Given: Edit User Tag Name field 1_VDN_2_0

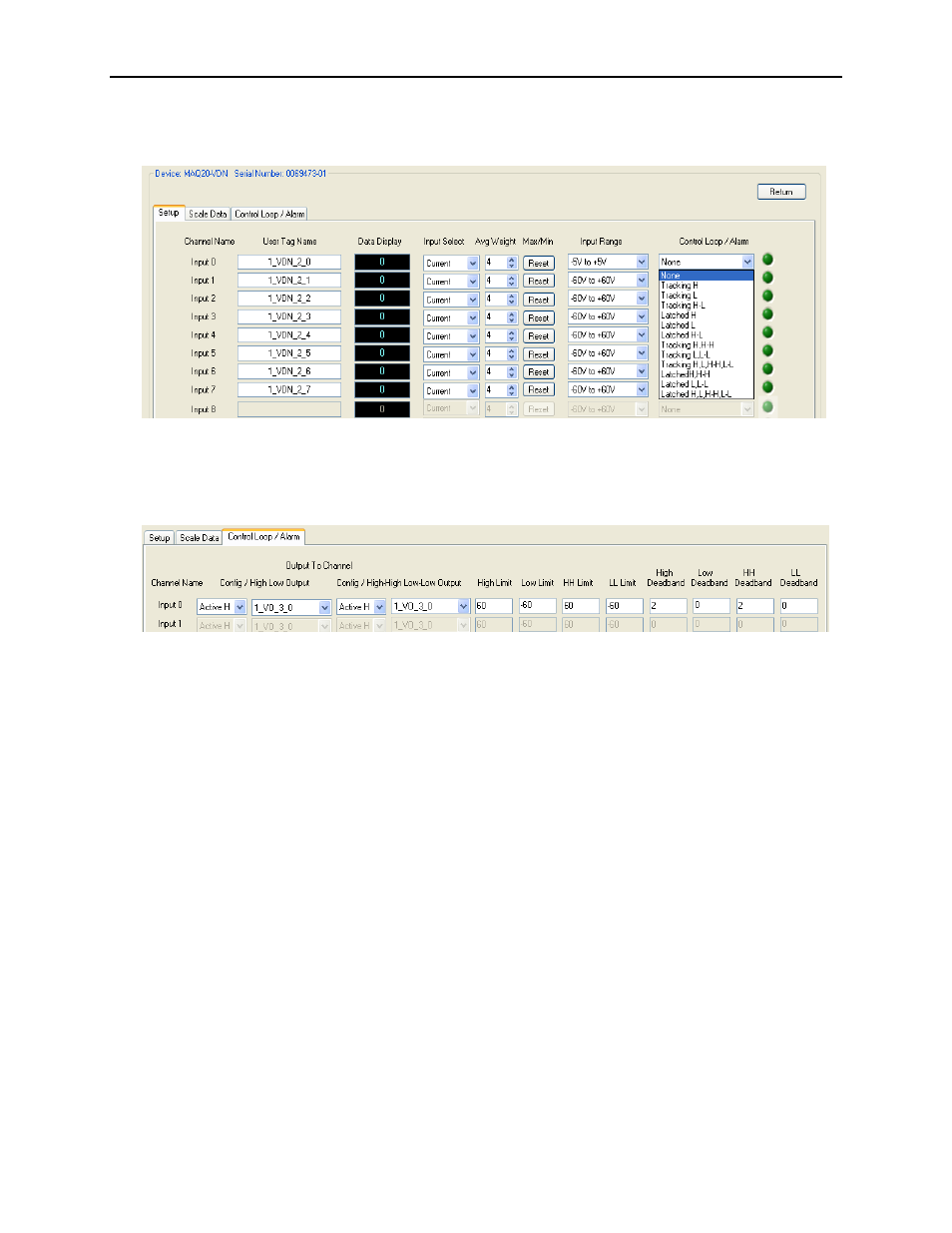Looking at the screenshot, I should click(289, 262).
